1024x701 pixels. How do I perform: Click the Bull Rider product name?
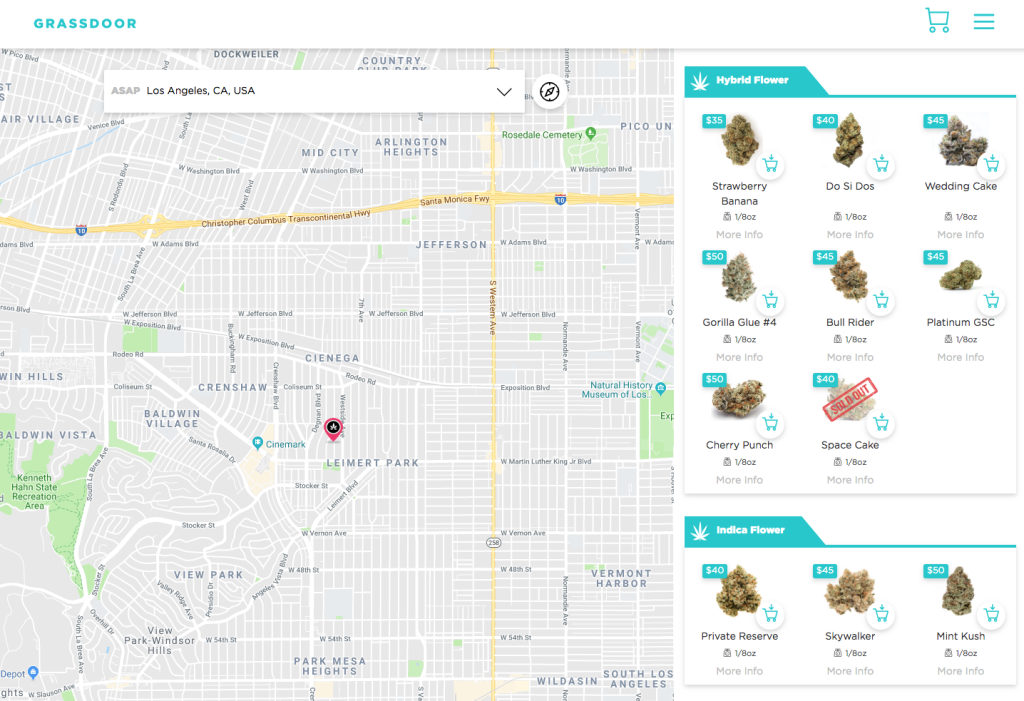[850, 322]
